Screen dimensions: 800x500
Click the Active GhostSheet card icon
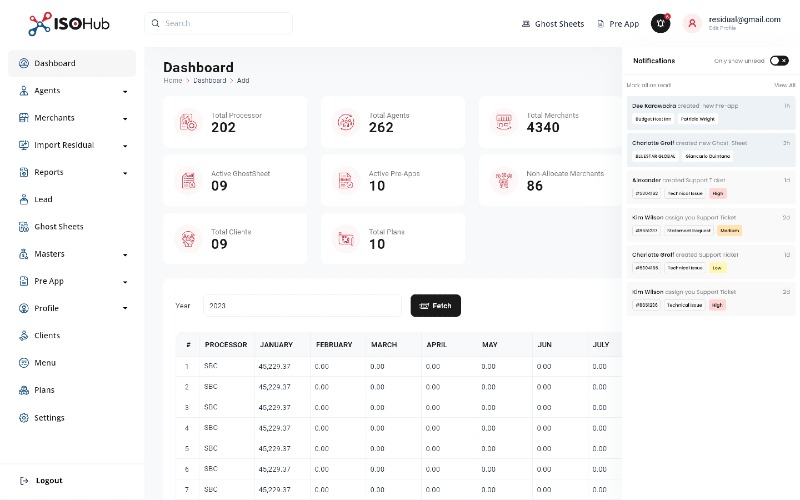[188, 181]
